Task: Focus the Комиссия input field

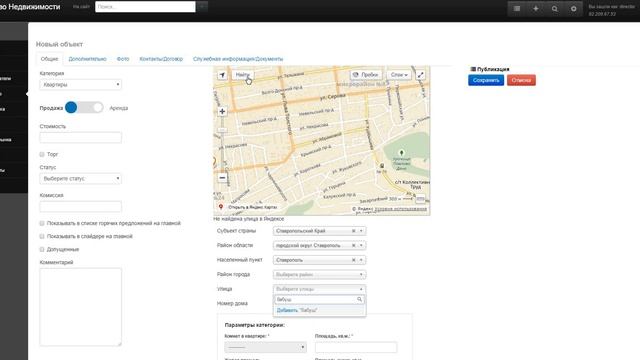Action: 80,207
